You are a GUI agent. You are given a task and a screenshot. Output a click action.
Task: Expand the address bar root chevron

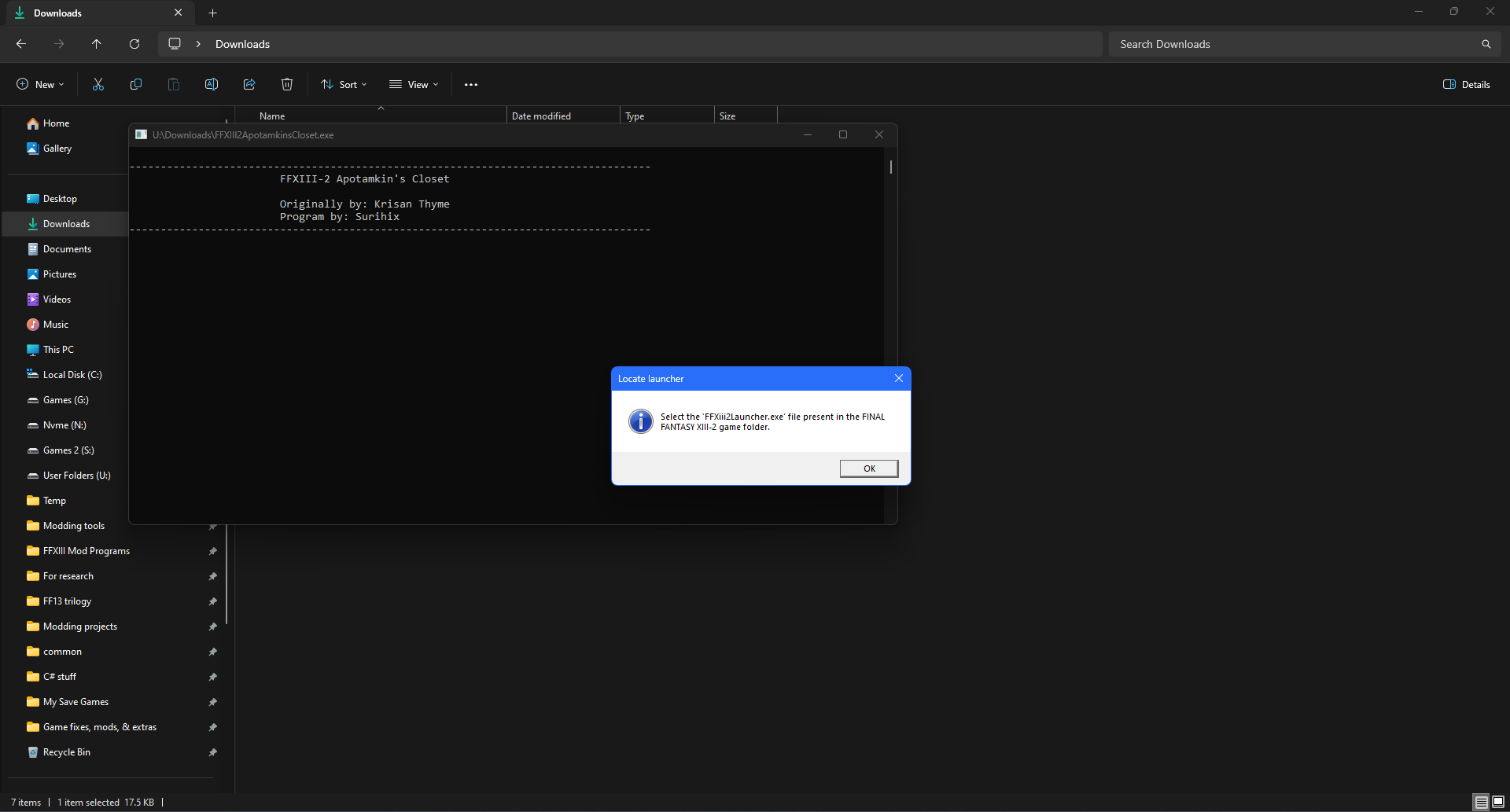tap(198, 44)
